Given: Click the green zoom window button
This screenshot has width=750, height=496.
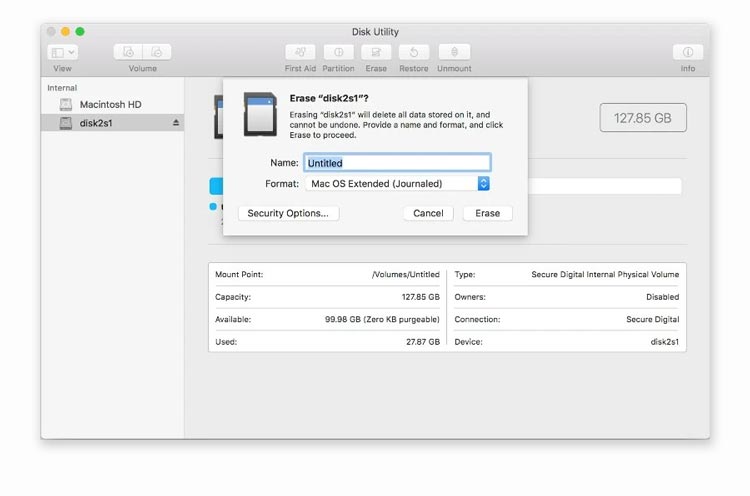Looking at the screenshot, I should coord(80,32).
